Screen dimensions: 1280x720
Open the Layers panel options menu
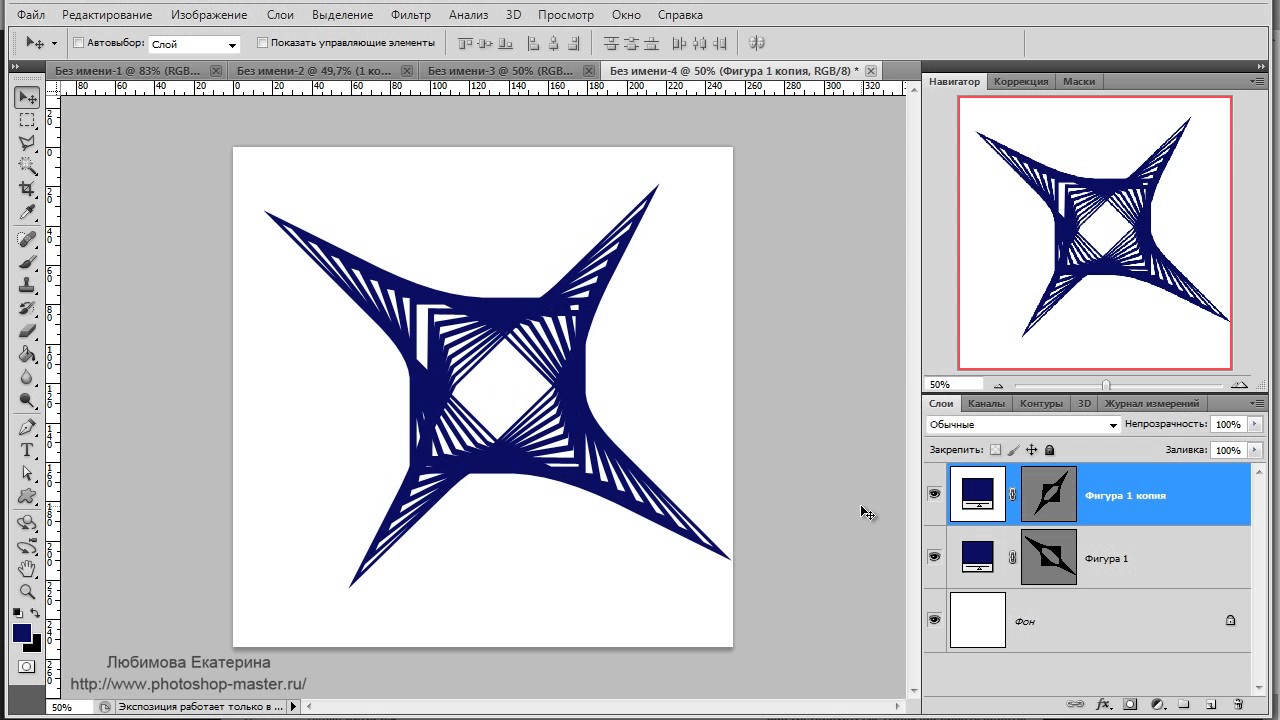pos(1258,403)
